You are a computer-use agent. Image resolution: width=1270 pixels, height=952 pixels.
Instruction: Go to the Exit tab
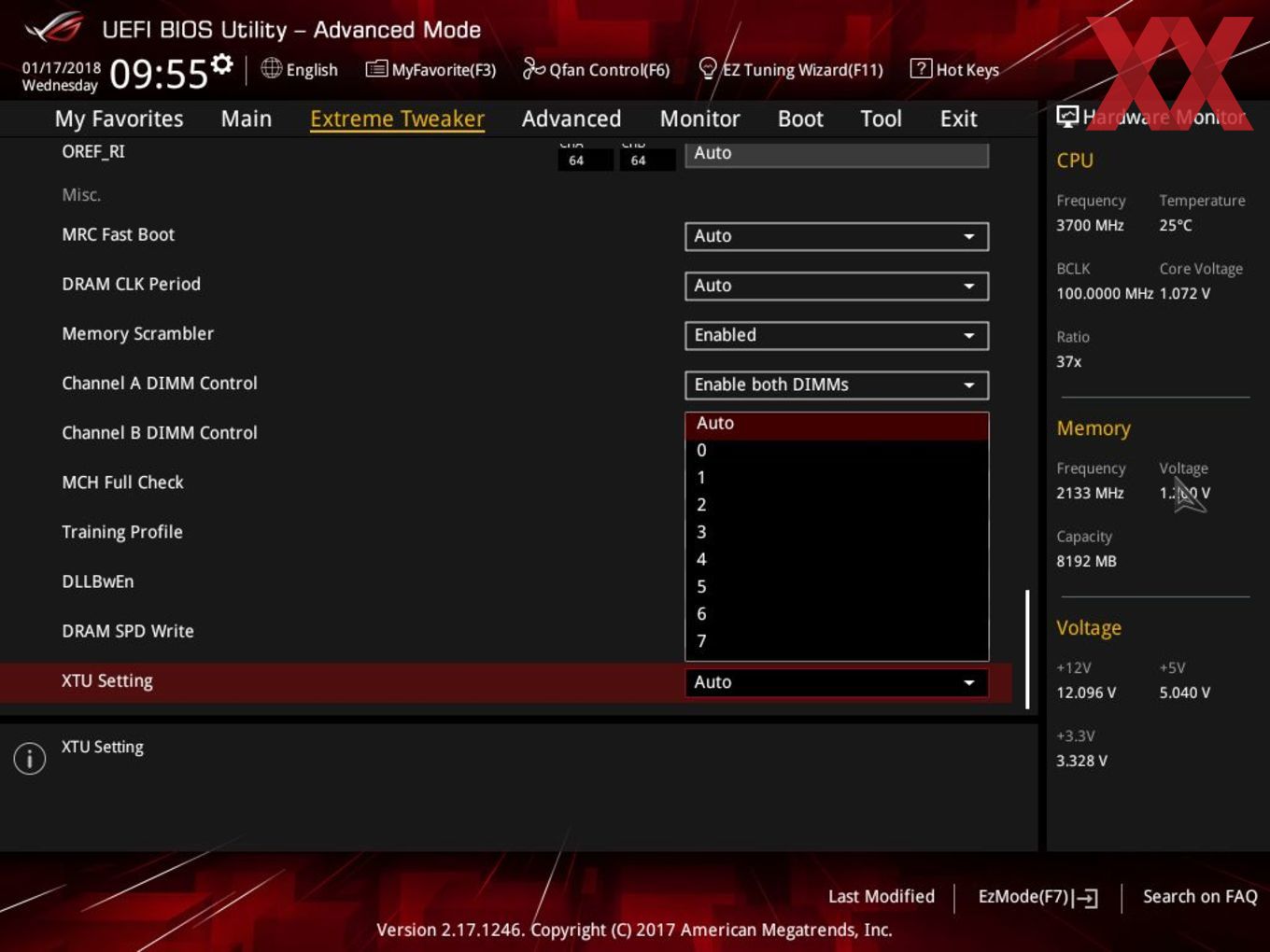(958, 119)
